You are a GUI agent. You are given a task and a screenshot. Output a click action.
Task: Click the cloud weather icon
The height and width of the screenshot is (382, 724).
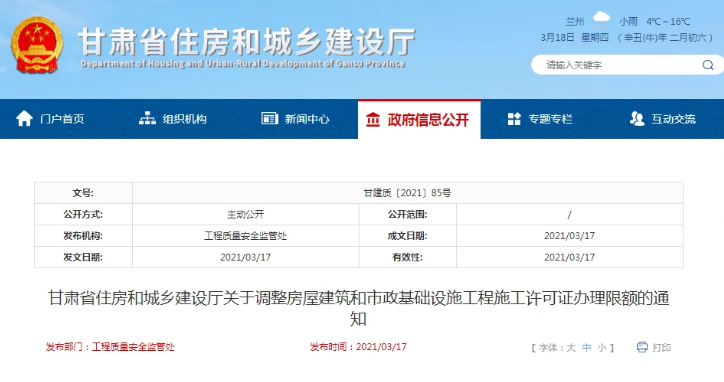pos(601,17)
